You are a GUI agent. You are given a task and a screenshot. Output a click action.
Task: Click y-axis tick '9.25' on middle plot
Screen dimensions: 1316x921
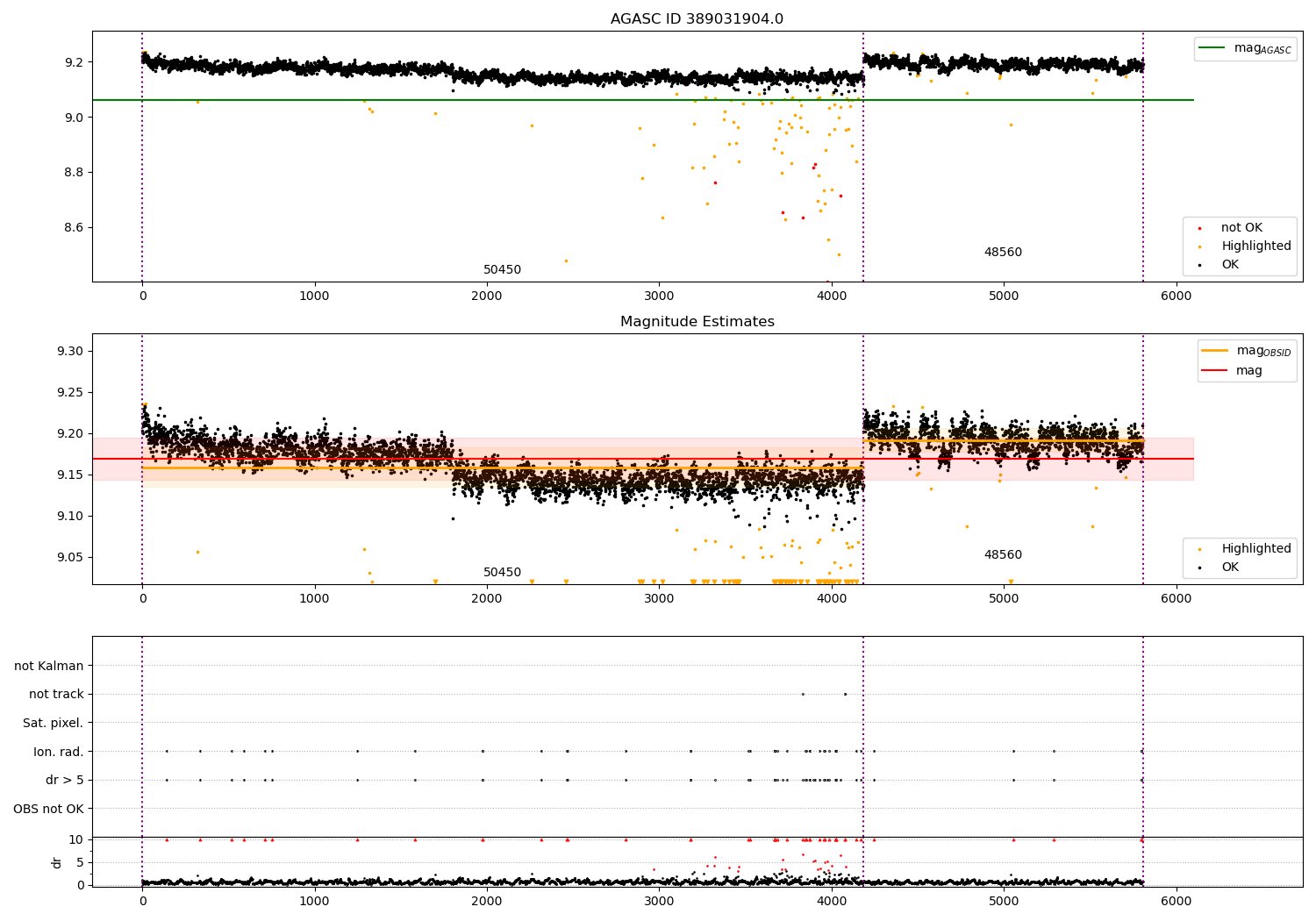click(x=70, y=393)
